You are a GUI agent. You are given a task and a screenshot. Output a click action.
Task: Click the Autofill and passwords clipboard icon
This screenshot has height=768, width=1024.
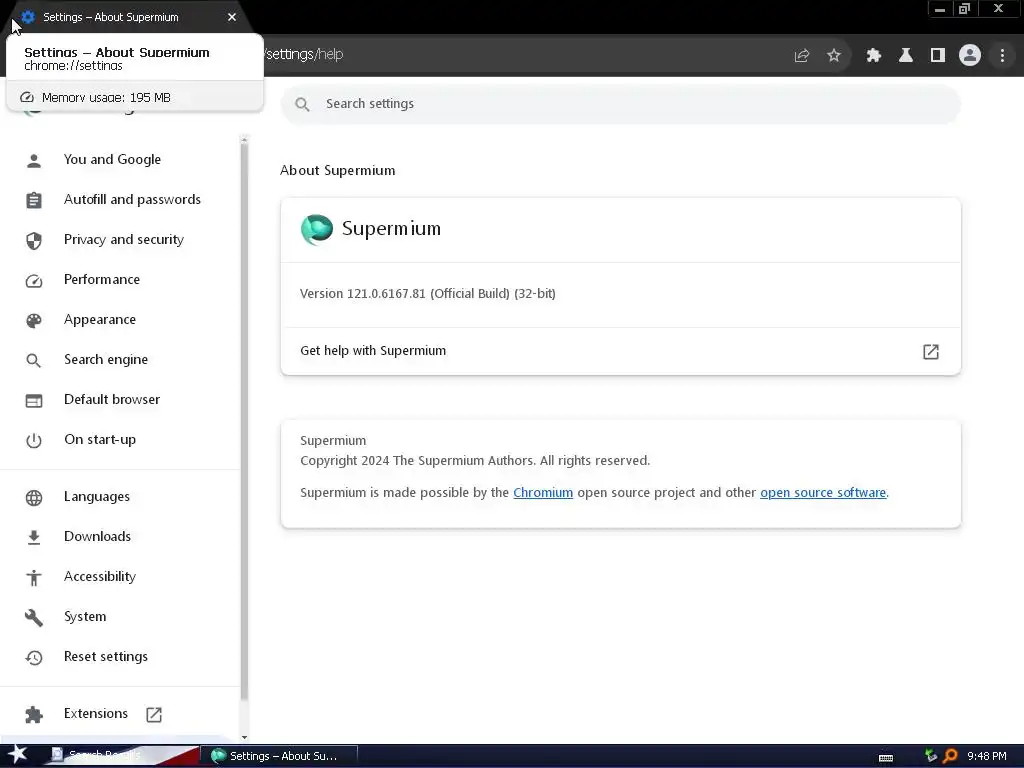(x=34, y=200)
